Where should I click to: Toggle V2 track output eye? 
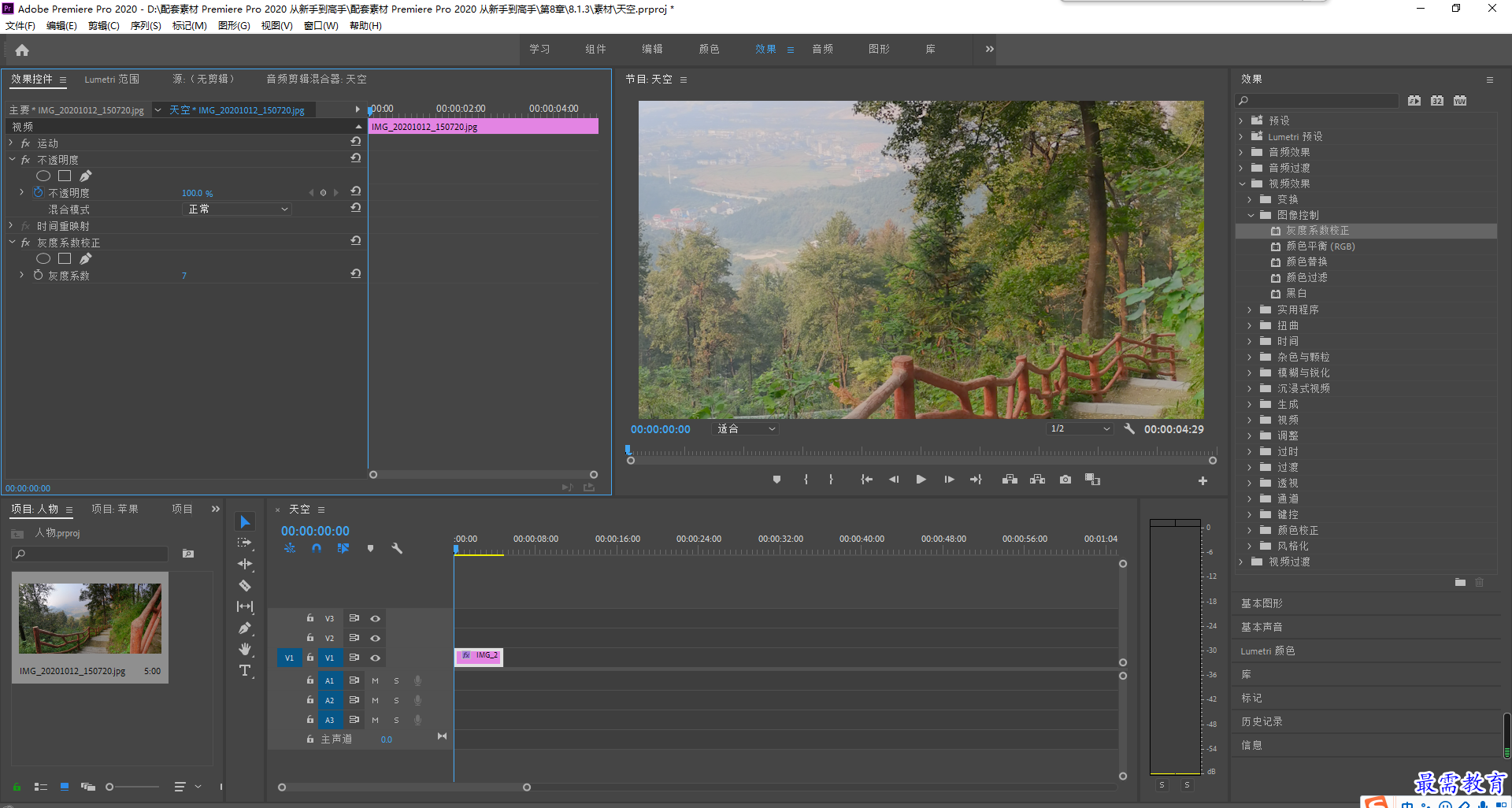tap(376, 638)
